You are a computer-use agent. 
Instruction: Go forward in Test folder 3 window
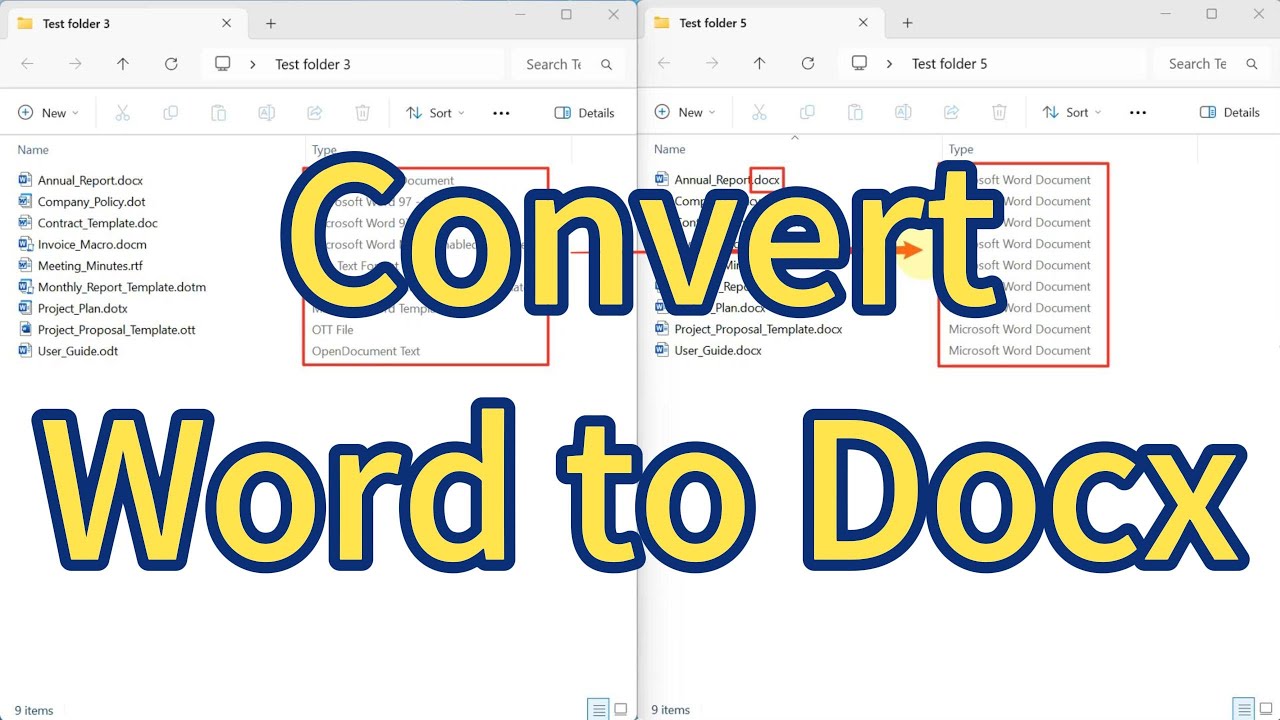point(75,64)
